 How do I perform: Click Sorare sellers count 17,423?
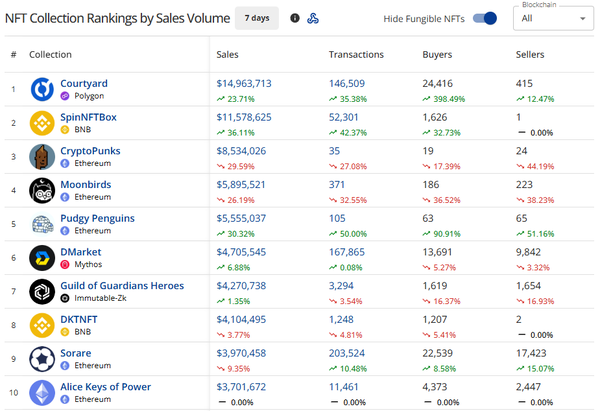[531, 353]
